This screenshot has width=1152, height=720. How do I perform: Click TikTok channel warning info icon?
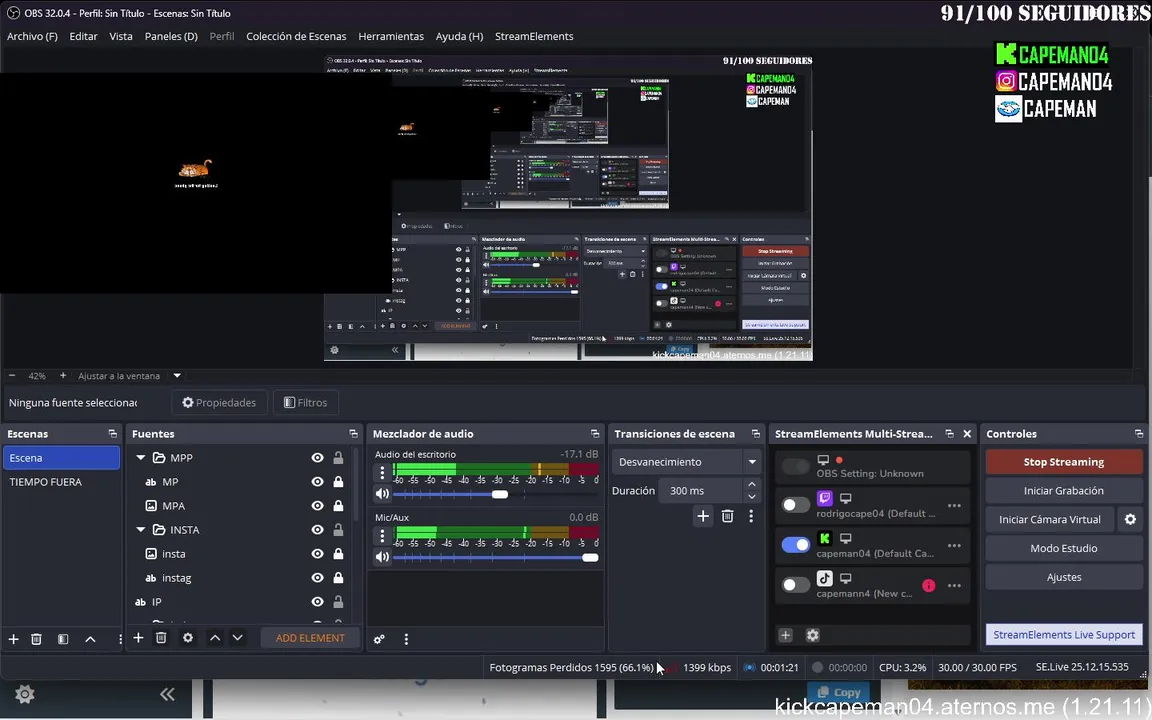click(929, 586)
